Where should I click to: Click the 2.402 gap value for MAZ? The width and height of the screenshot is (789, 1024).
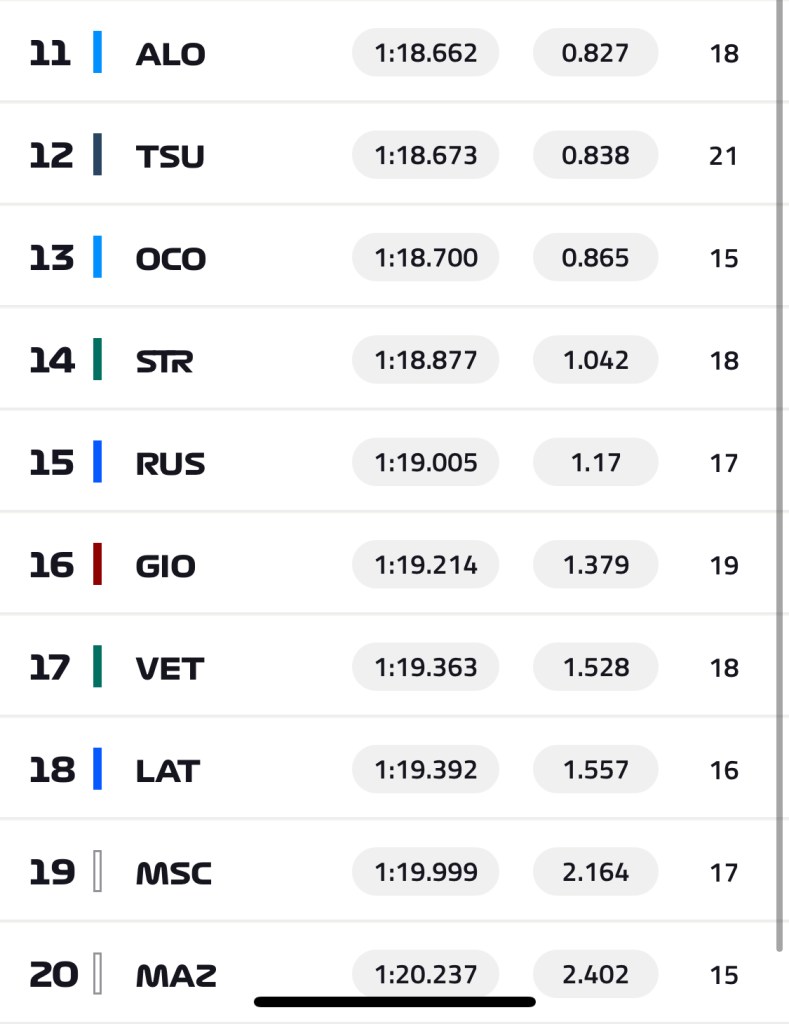tap(596, 975)
